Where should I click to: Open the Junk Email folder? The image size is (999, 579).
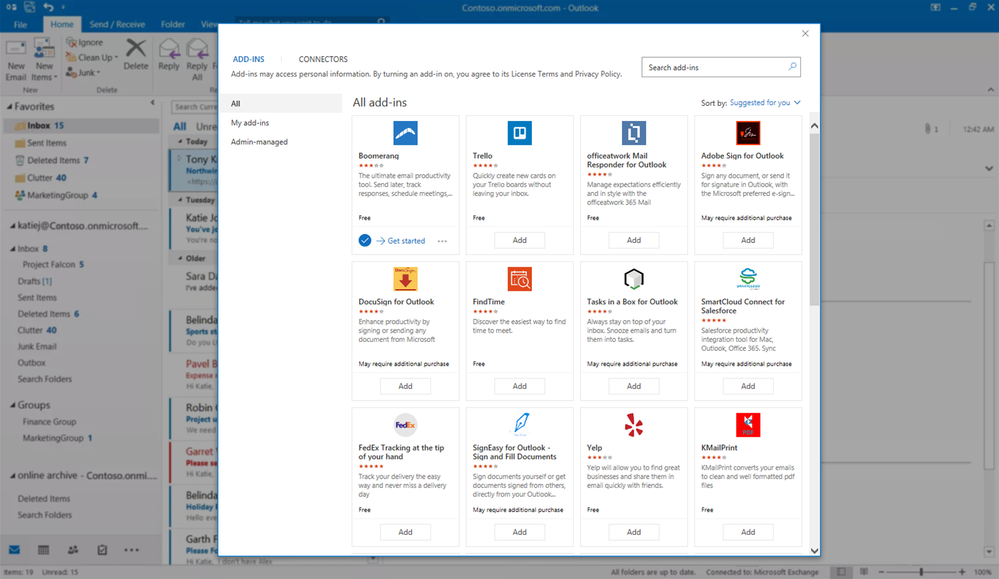coord(37,347)
